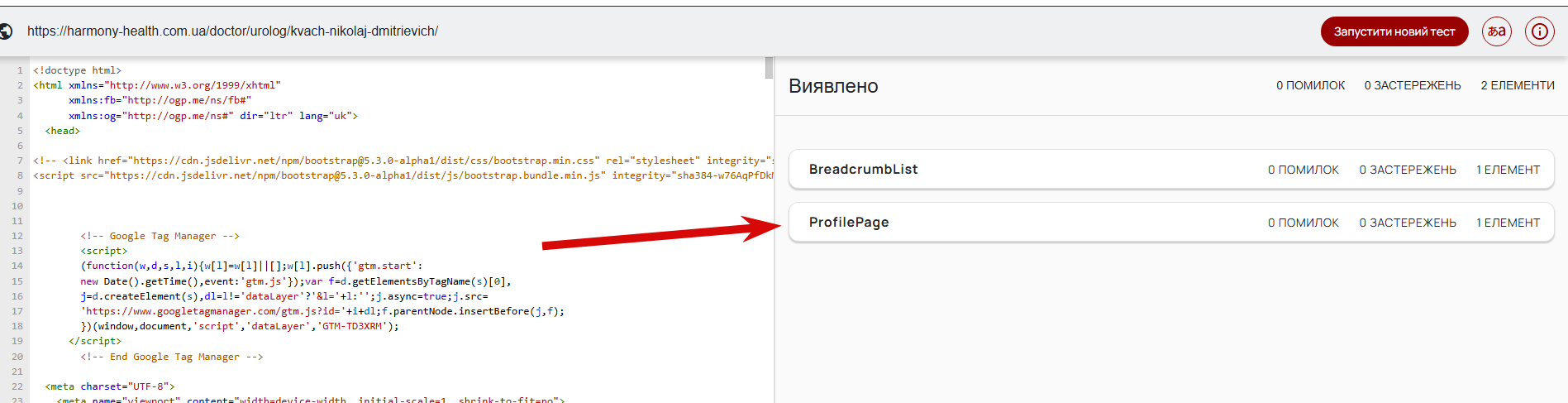Image resolution: width=1568 pixels, height=403 pixels.
Task: Place cursor on the doctype html line
Action: click(x=77, y=70)
